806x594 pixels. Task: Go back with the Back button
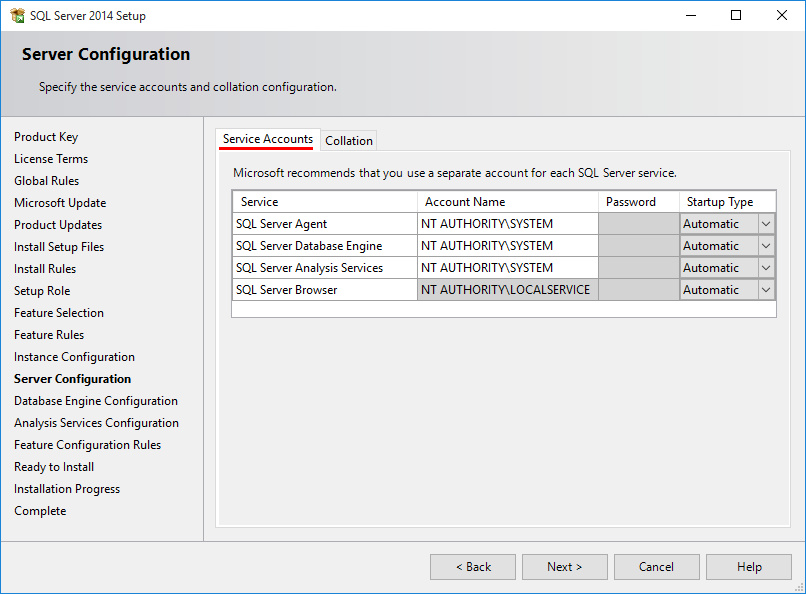pyautogui.click(x=473, y=567)
